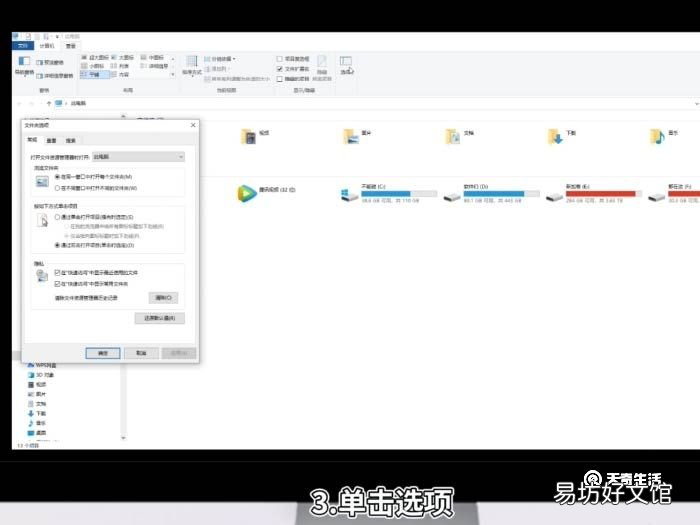Select 文档 in the navigation pane

(x=37, y=404)
